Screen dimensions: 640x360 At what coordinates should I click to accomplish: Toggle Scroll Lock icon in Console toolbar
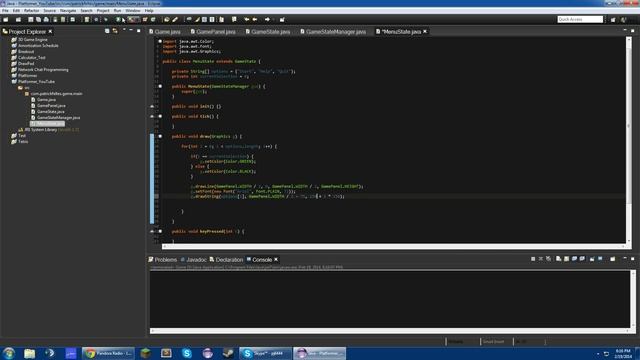pyautogui.click(x=566, y=259)
